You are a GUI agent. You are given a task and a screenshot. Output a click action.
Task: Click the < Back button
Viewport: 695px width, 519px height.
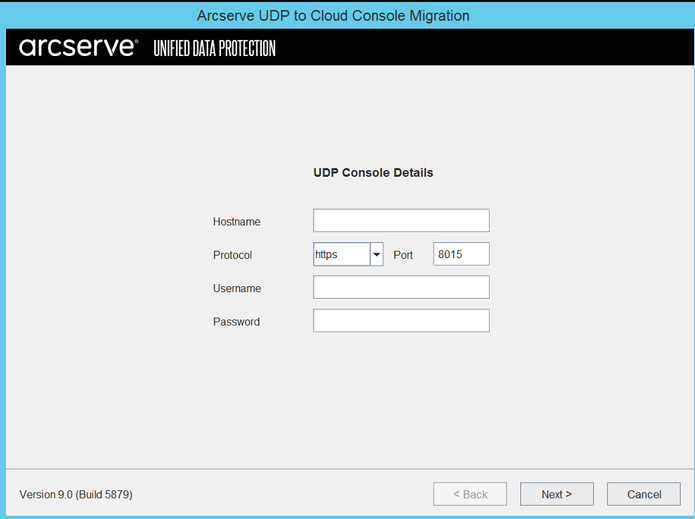tap(470, 494)
